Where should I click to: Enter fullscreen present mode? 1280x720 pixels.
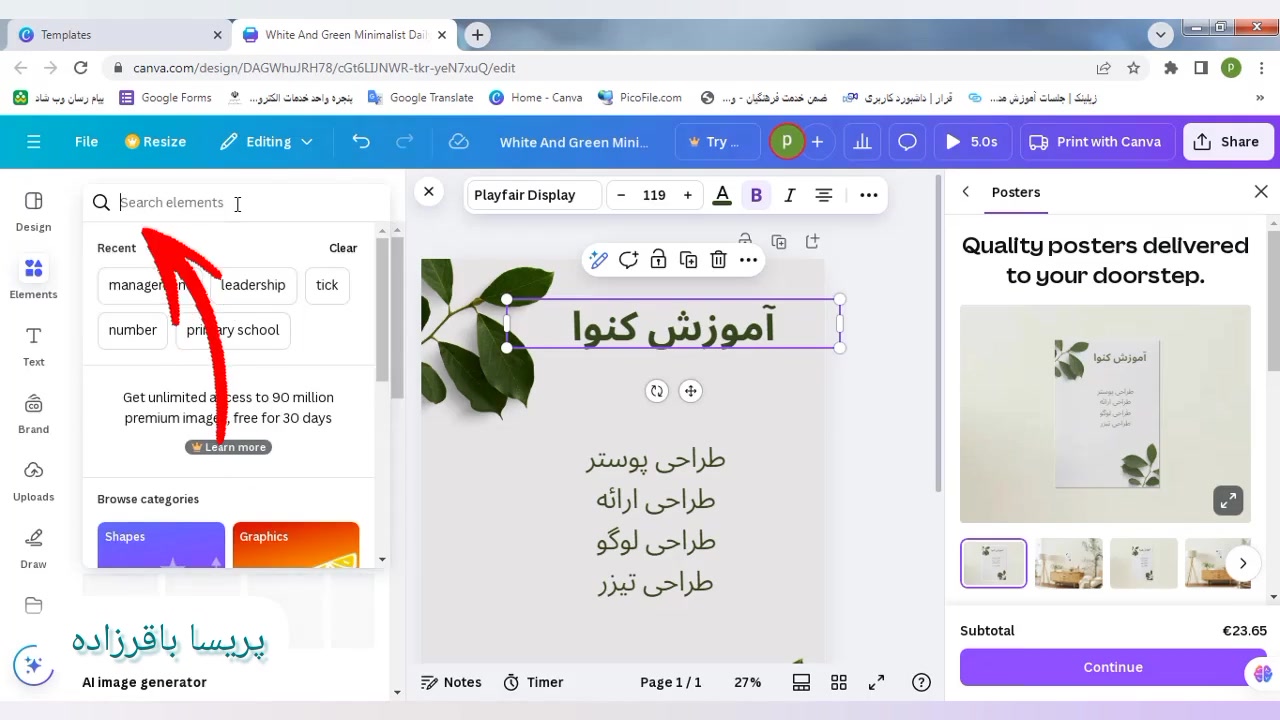pyautogui.click(x=876, y=682)
